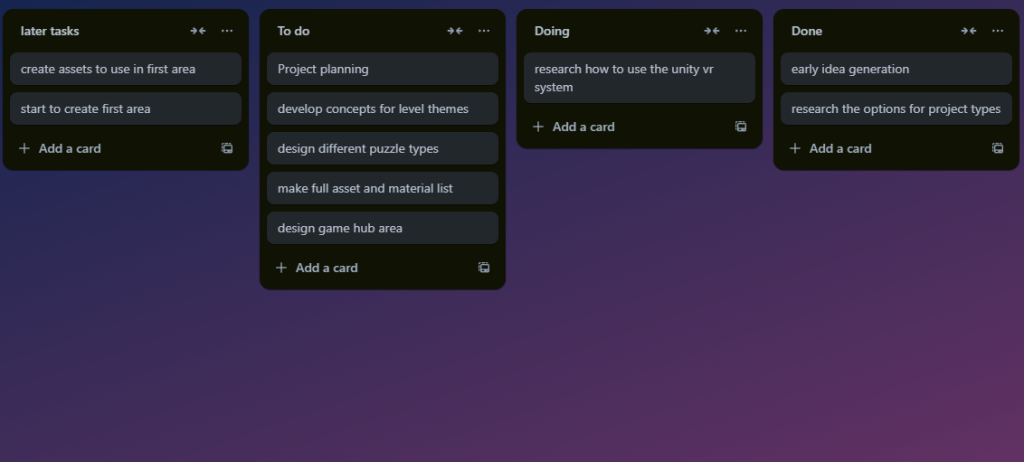Open 'early idea generation' card
This screenshot has width=1024, height=462.
click(896, 69)
